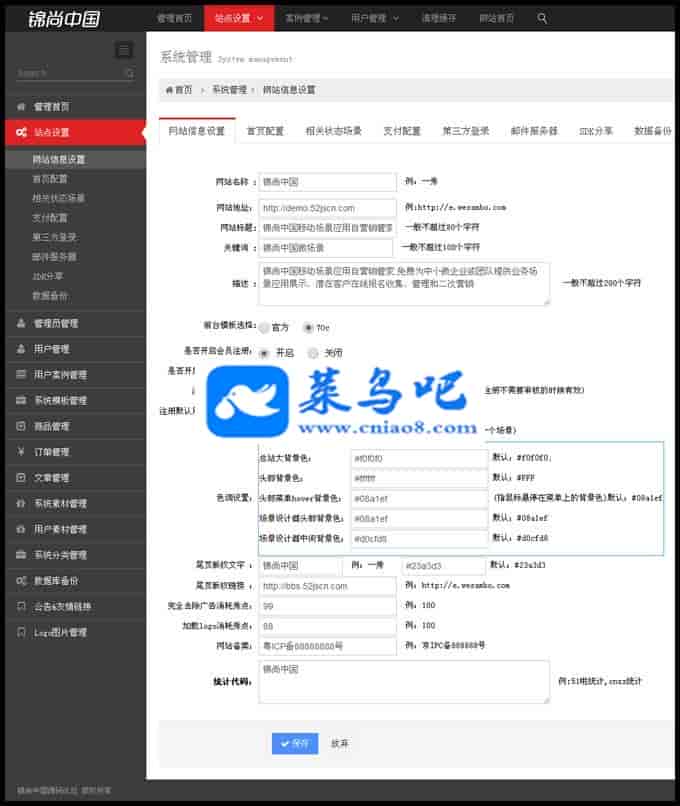Click the 订单管理 yen icon

(21, 452)
